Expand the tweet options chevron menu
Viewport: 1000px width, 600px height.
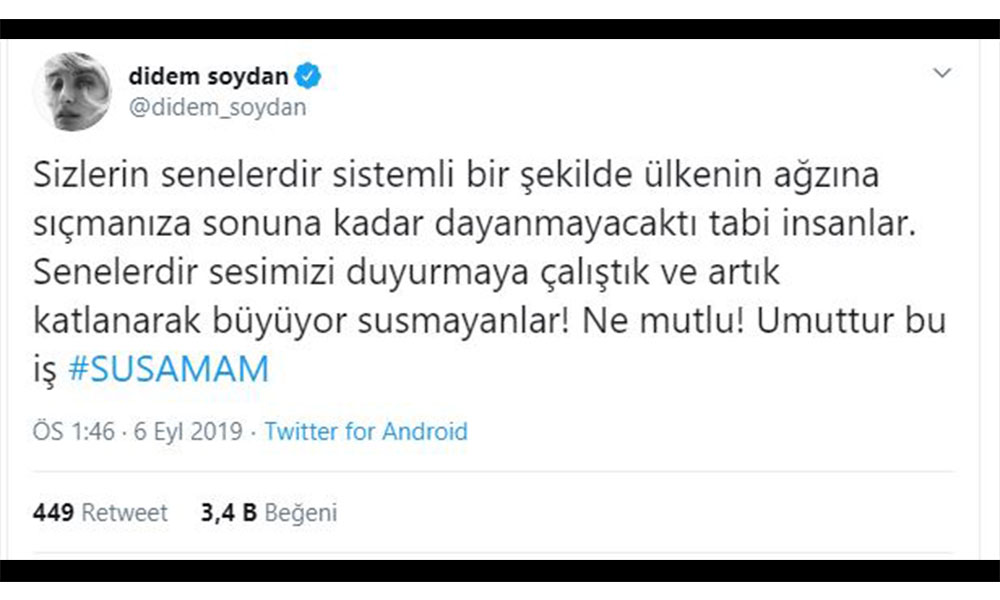click(942, 74)
